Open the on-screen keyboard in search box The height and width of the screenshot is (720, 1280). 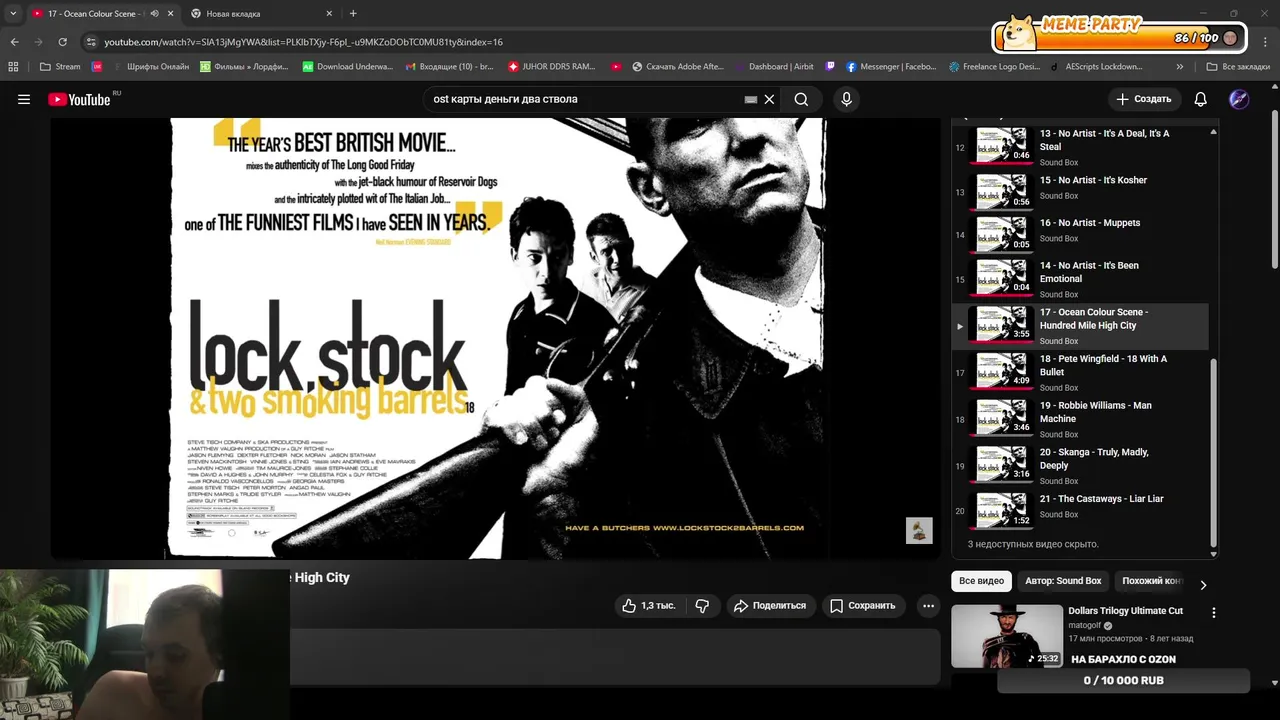pyautogui.click(x=751, y=99)
